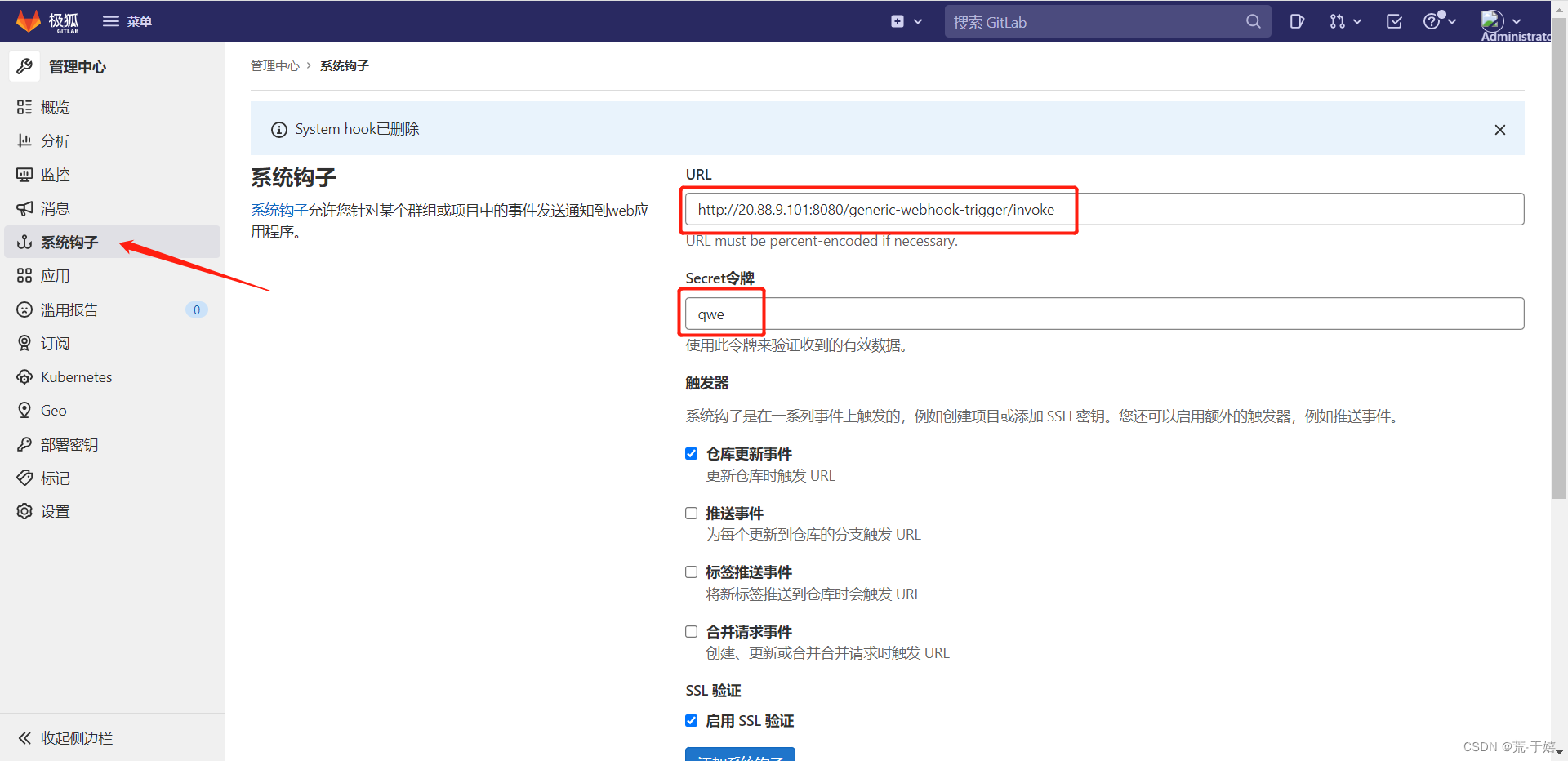Focus the 搜索 GitLab search box
1568x761 pixels.
(1107, 22)
